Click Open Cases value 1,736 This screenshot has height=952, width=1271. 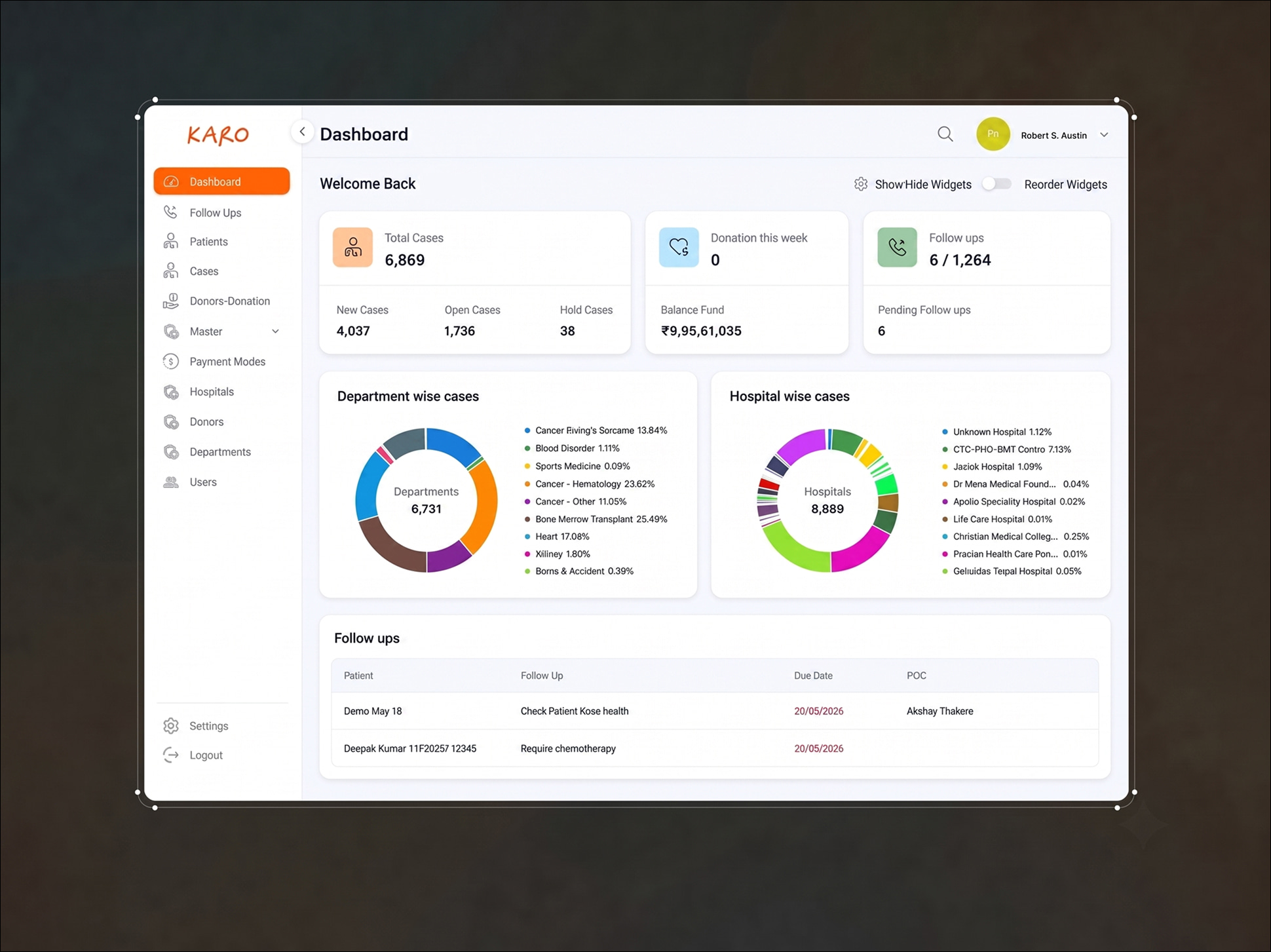click(x=459, y=331)
